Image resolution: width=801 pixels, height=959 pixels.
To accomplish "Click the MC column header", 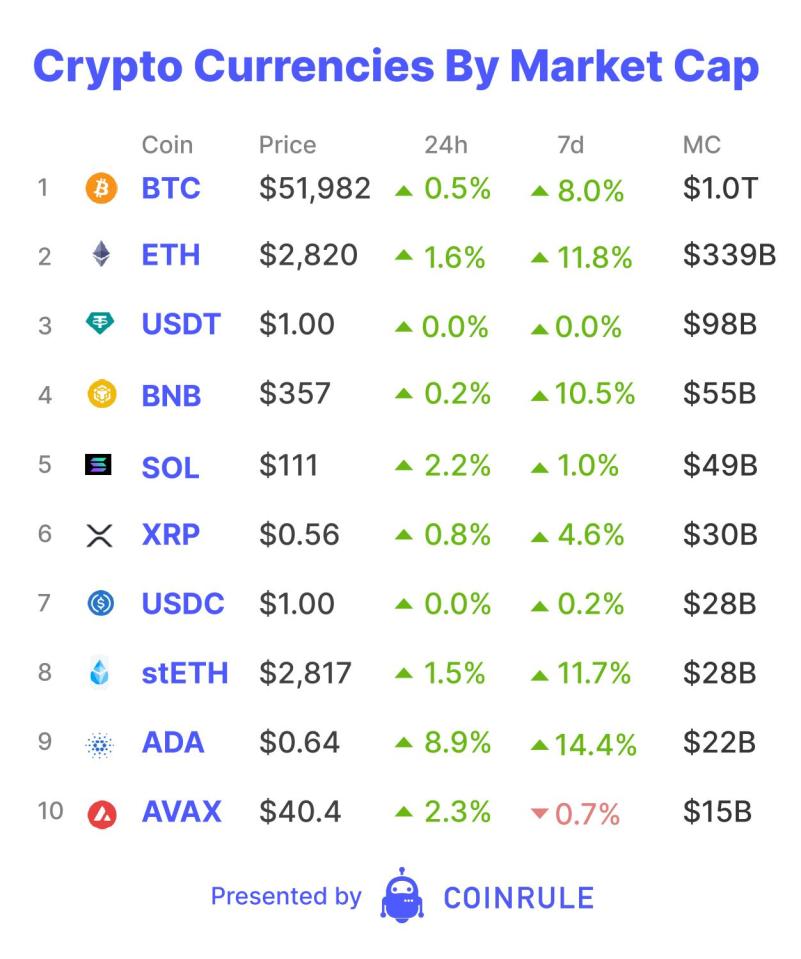I will 702,145.
